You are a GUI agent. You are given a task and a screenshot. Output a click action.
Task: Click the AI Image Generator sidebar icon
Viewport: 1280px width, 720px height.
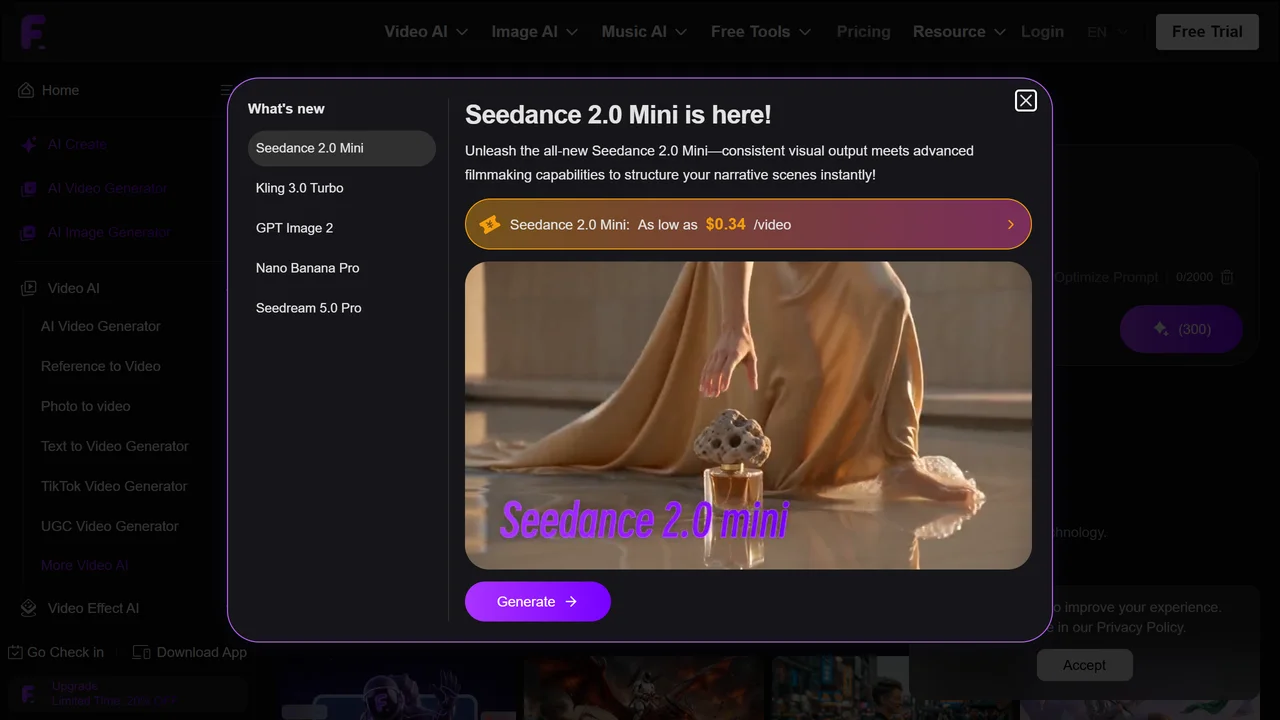(x=29, y=232)
